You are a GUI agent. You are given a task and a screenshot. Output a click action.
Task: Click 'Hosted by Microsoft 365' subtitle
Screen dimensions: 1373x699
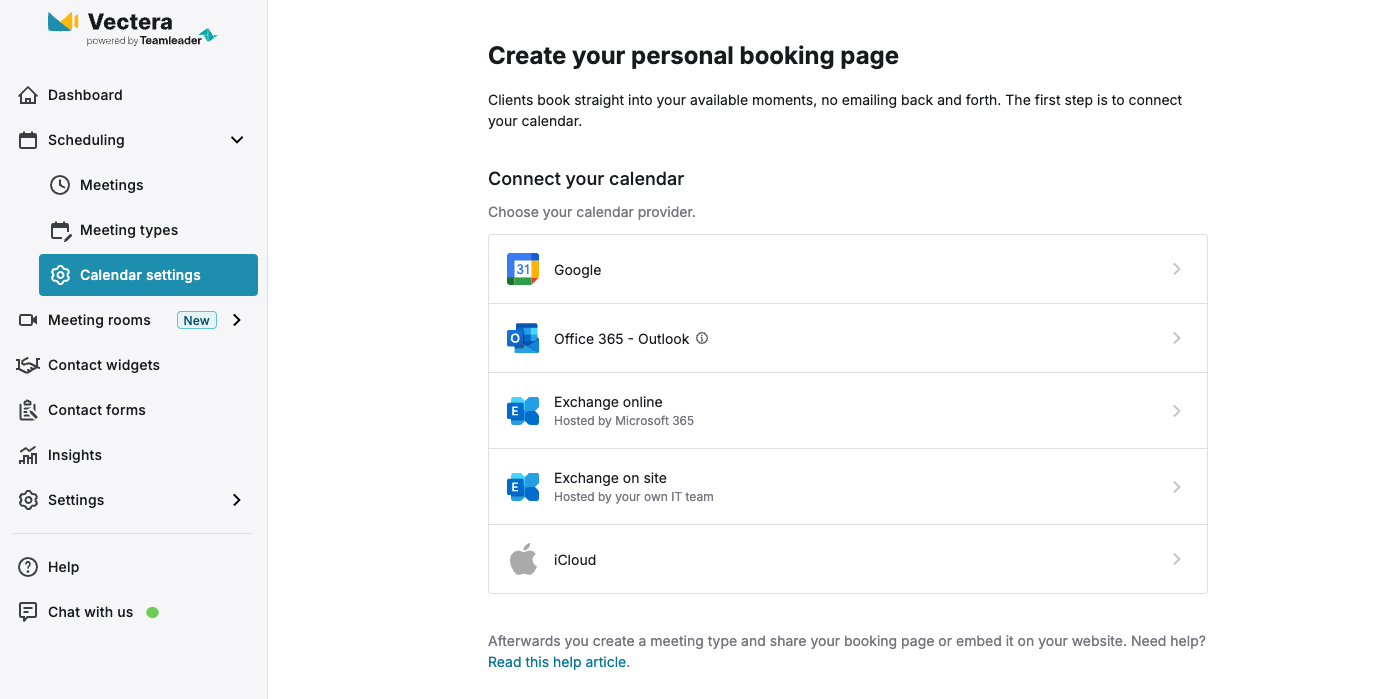624,421
